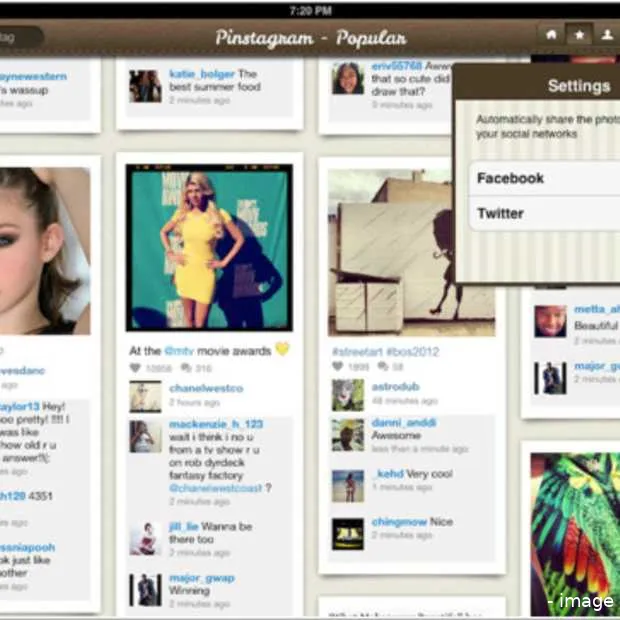Open comments bubble on MTV awards photo
This screenshot has width=620, height=620.
[x=186, y=368]
